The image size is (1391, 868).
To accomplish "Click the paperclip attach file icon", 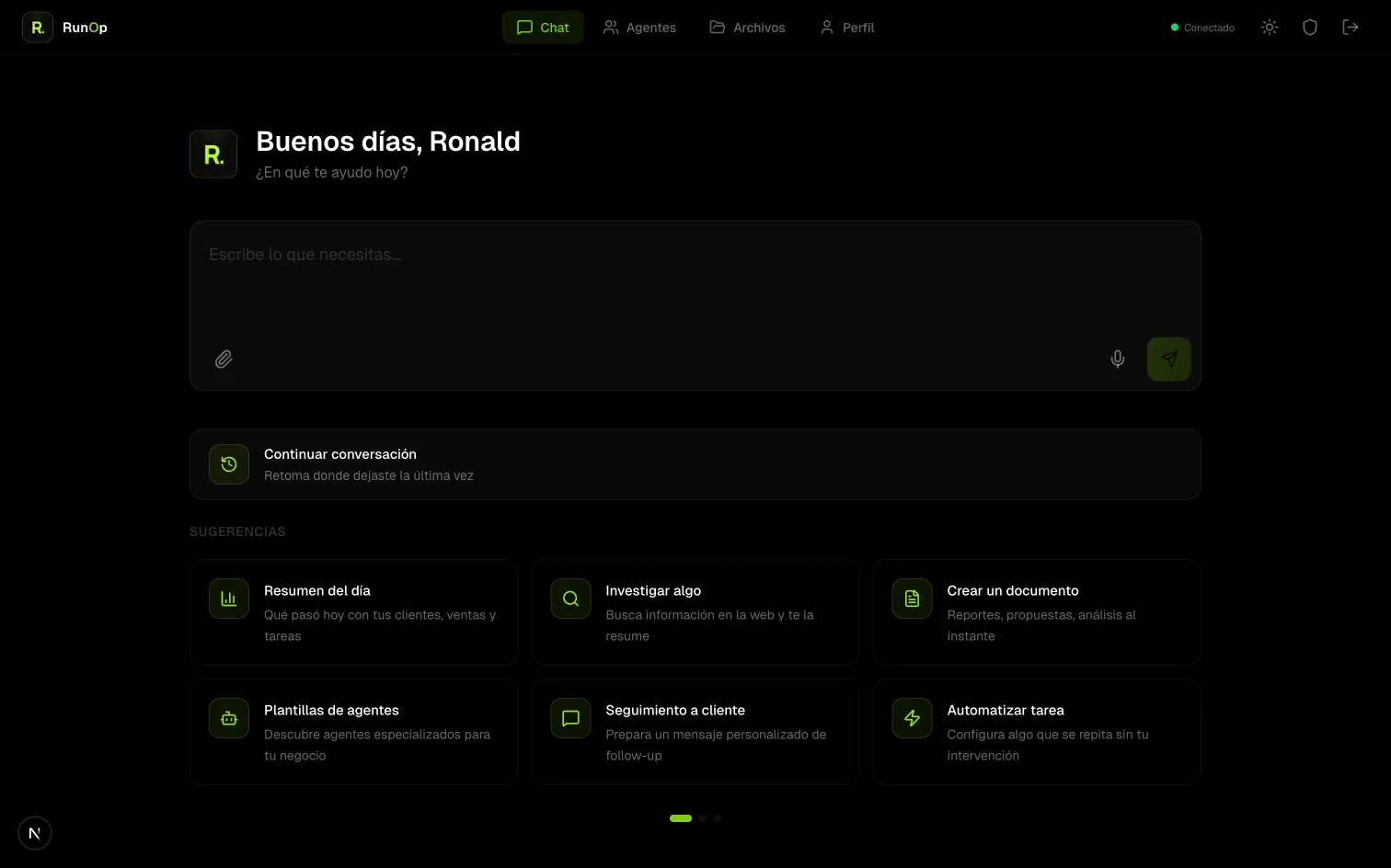I will (224, 360).
